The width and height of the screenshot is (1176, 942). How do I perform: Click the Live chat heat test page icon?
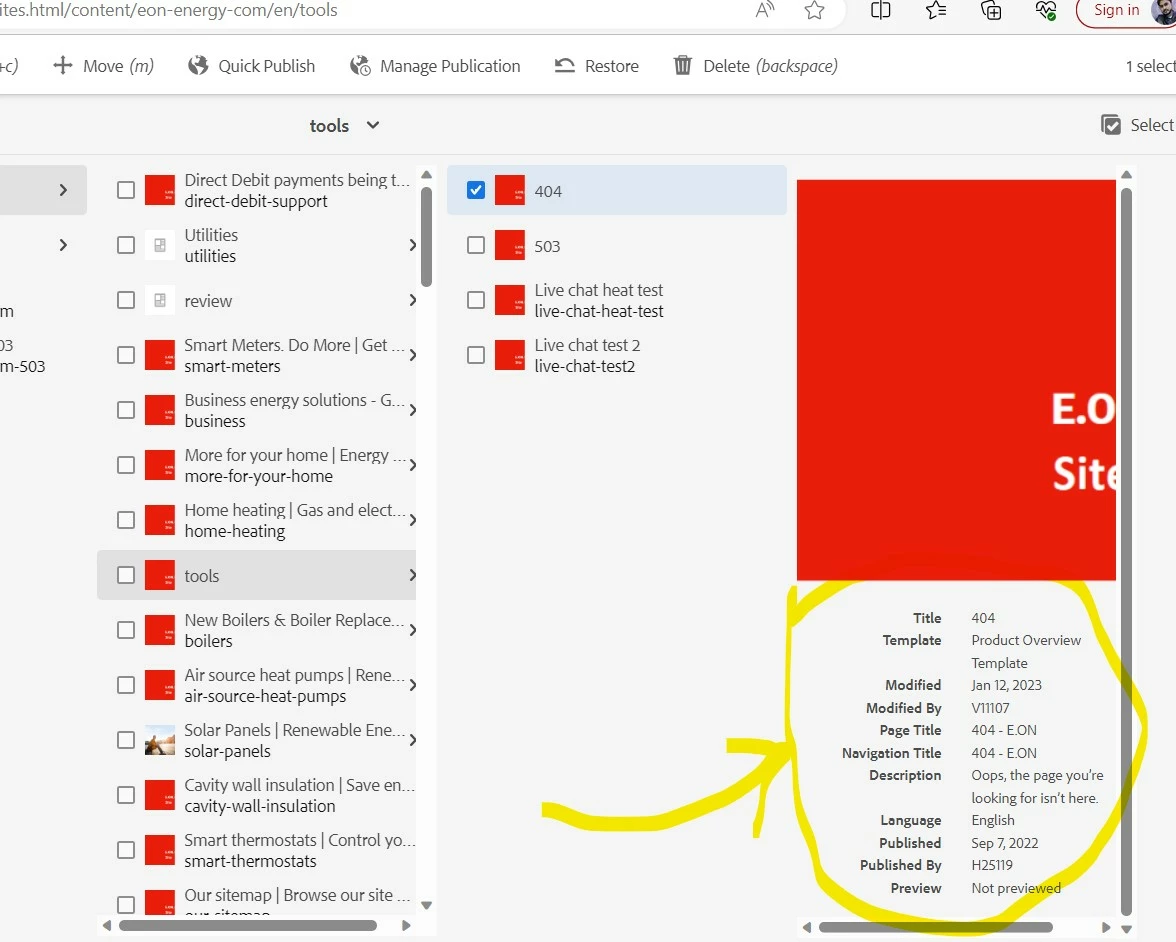click(x=510, y=300)
